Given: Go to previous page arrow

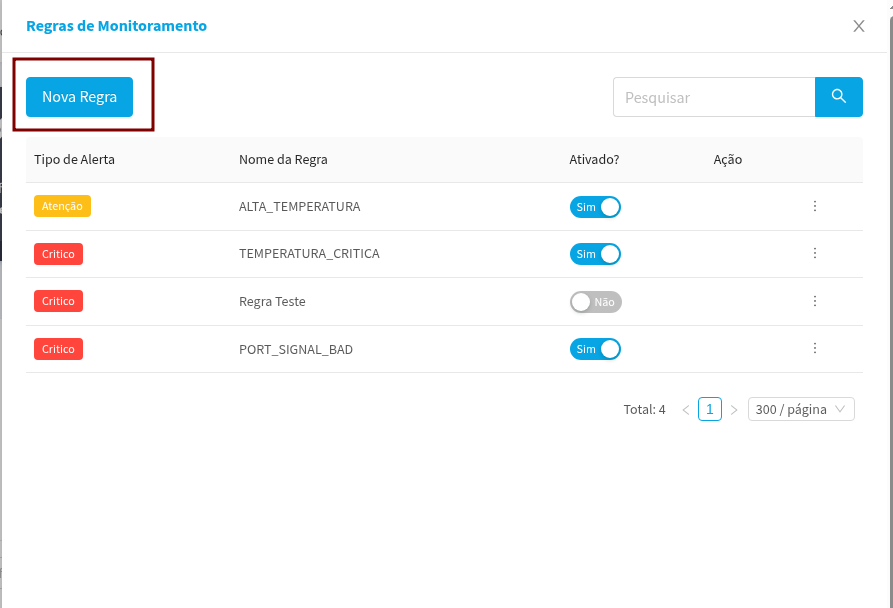Looking at the screenshot, I should pyautogui.click(x=685, y=410).
